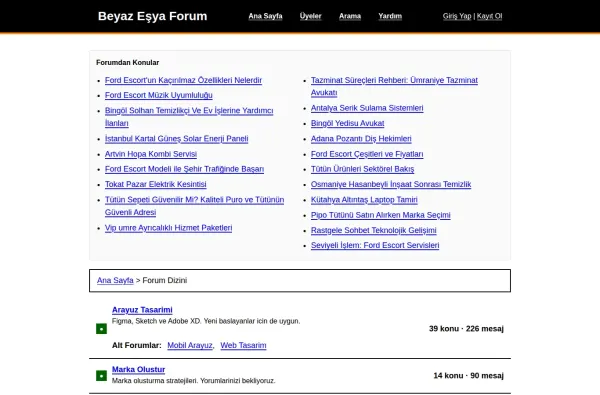Open Tütün Sepeti Güvenilir Mi topic
The height and width of the screenshot is (395, 600).
tap(194, 206)
